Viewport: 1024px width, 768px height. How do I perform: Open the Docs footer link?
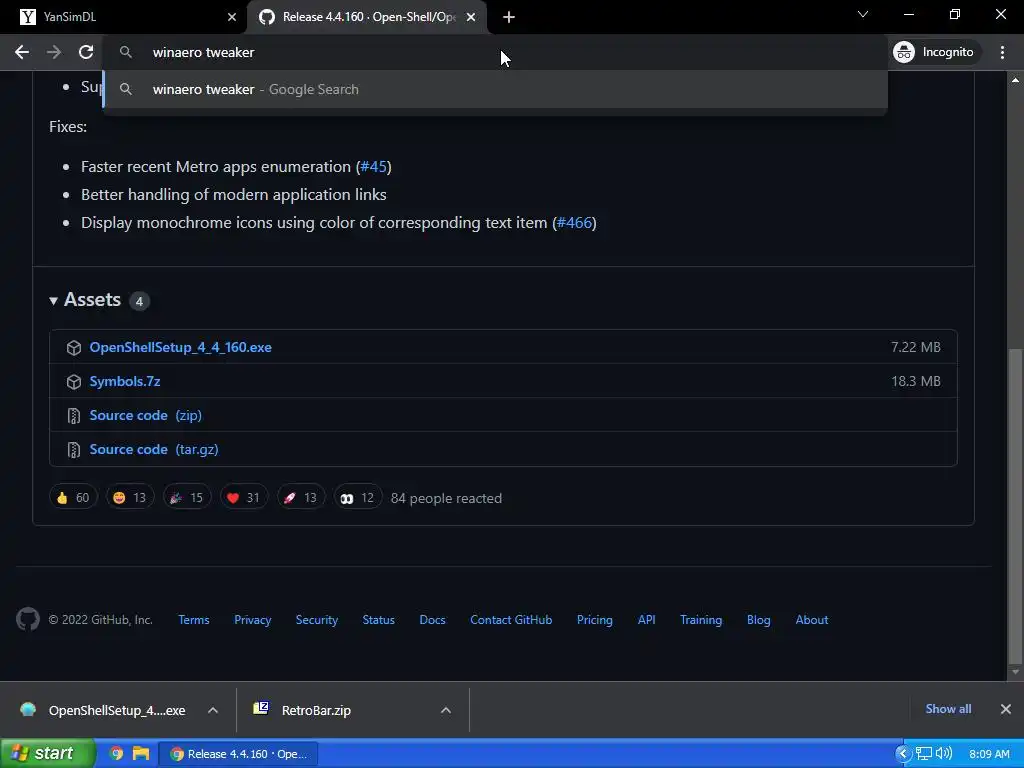point(432,620)
